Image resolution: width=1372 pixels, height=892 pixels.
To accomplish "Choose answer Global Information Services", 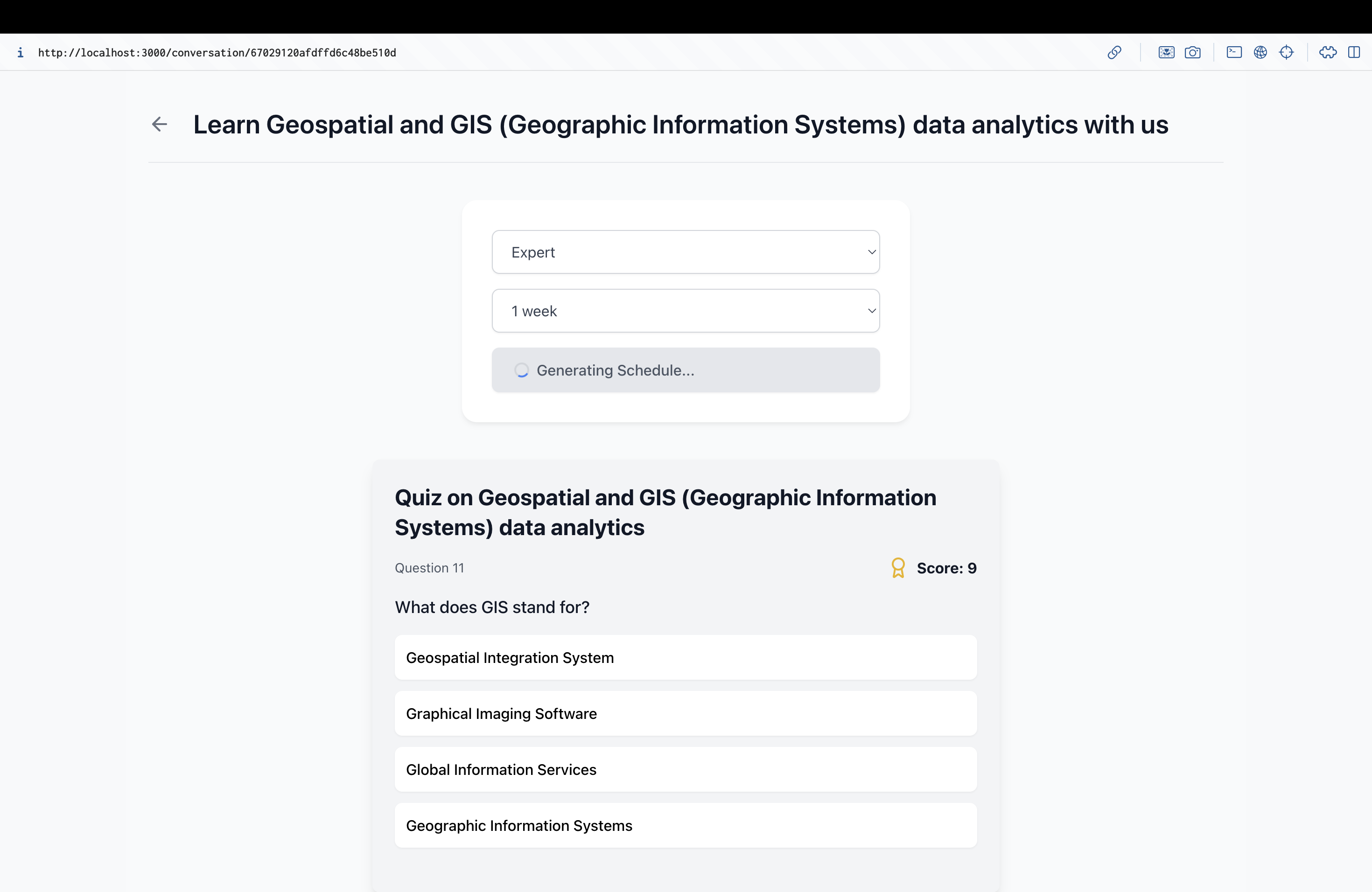I will (686, 769).
